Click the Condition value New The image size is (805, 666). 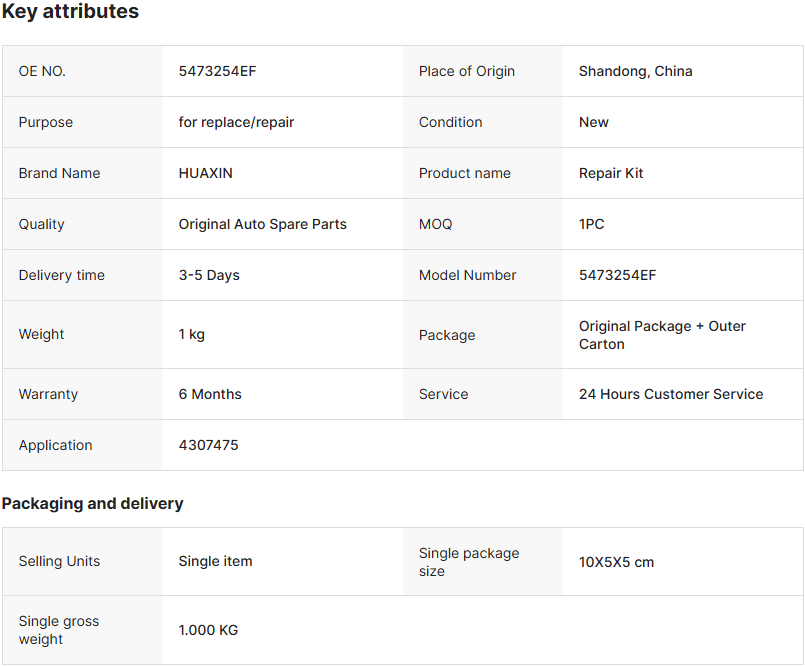pos(593,122)
